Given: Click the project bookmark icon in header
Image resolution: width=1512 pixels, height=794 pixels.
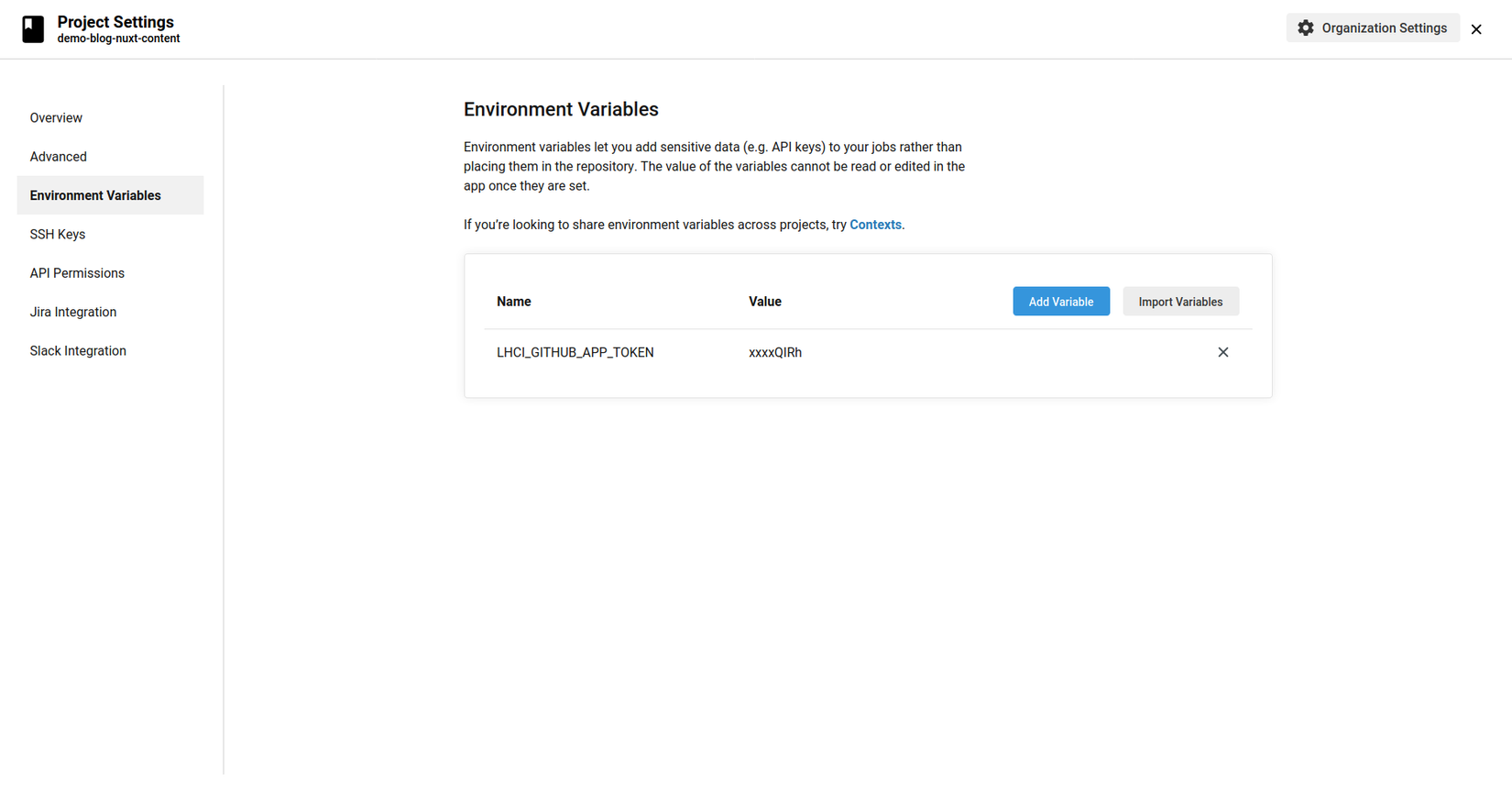Looking at the screenshot, I should click(33, 29).
